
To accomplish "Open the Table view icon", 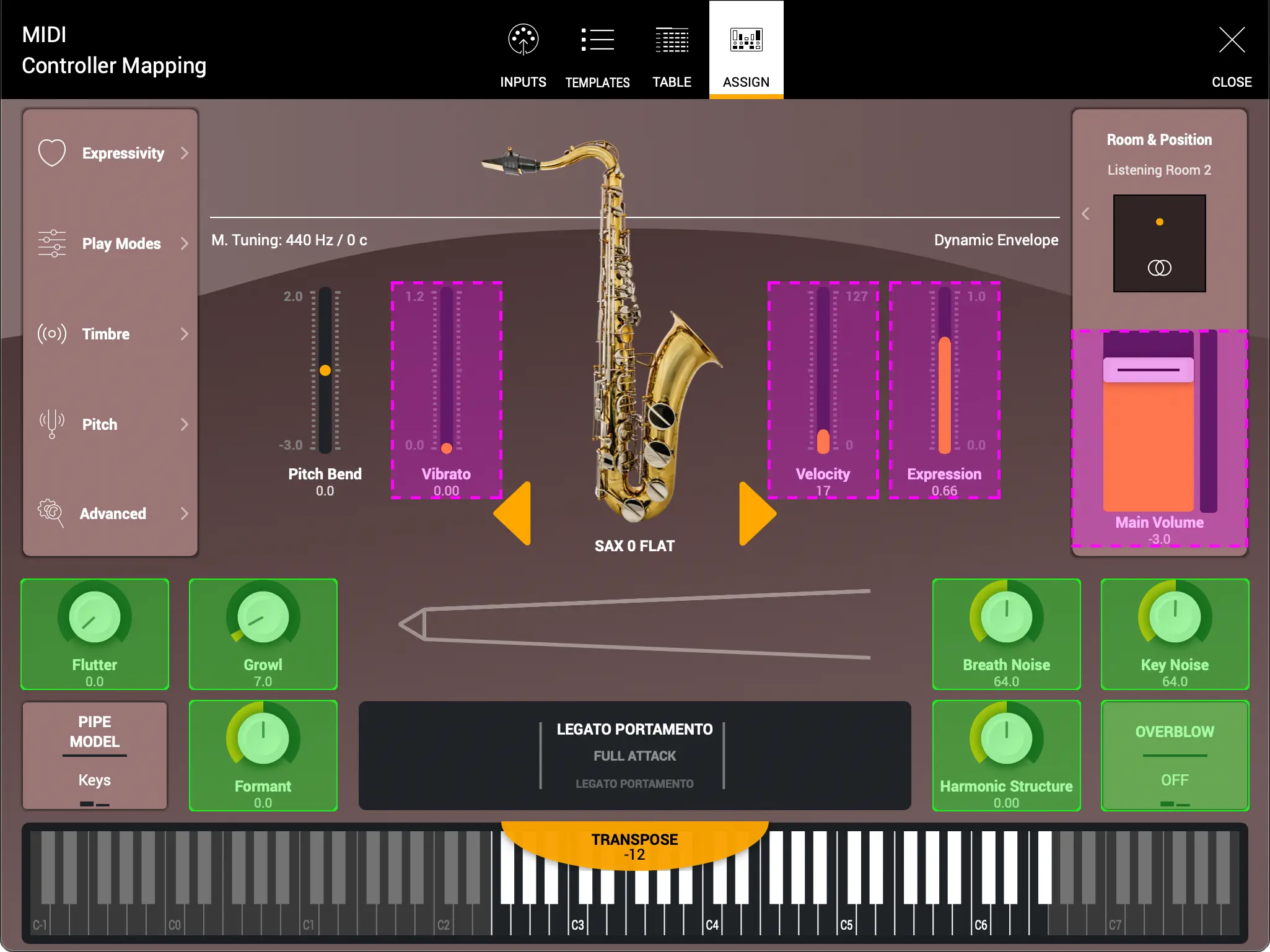I will (x=672, y=40).
